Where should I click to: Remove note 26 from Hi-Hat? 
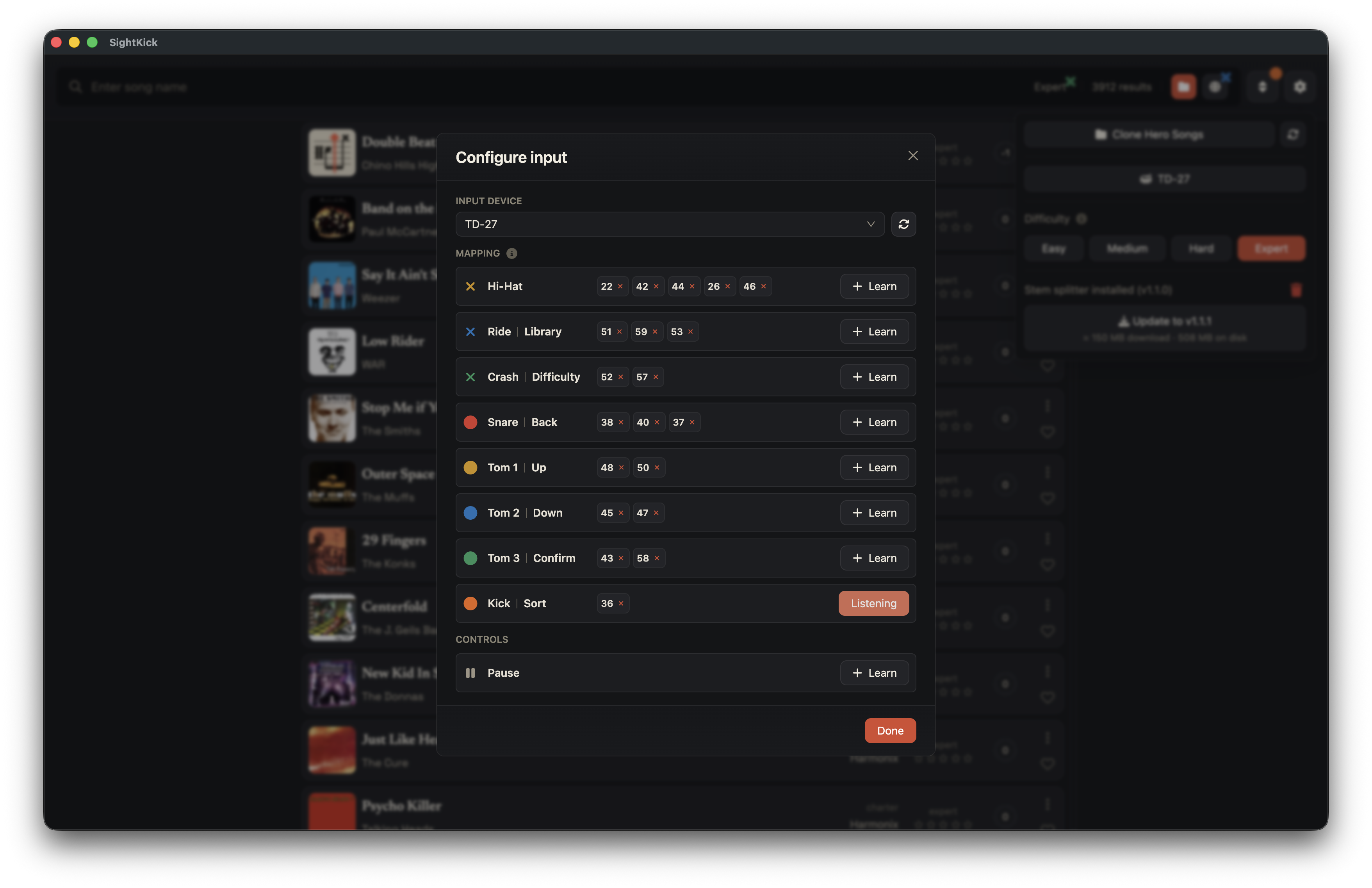point(727,286)
